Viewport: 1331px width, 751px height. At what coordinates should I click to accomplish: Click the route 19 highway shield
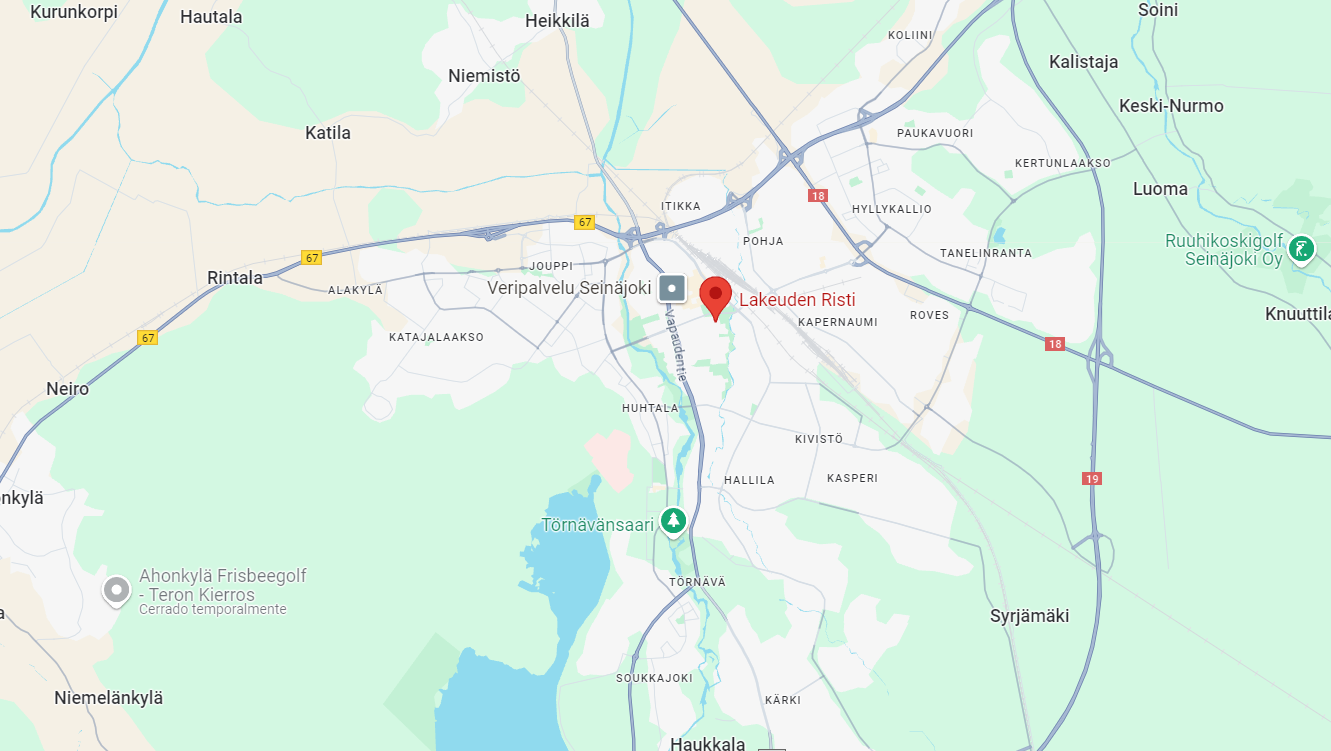pos(1092,479)
